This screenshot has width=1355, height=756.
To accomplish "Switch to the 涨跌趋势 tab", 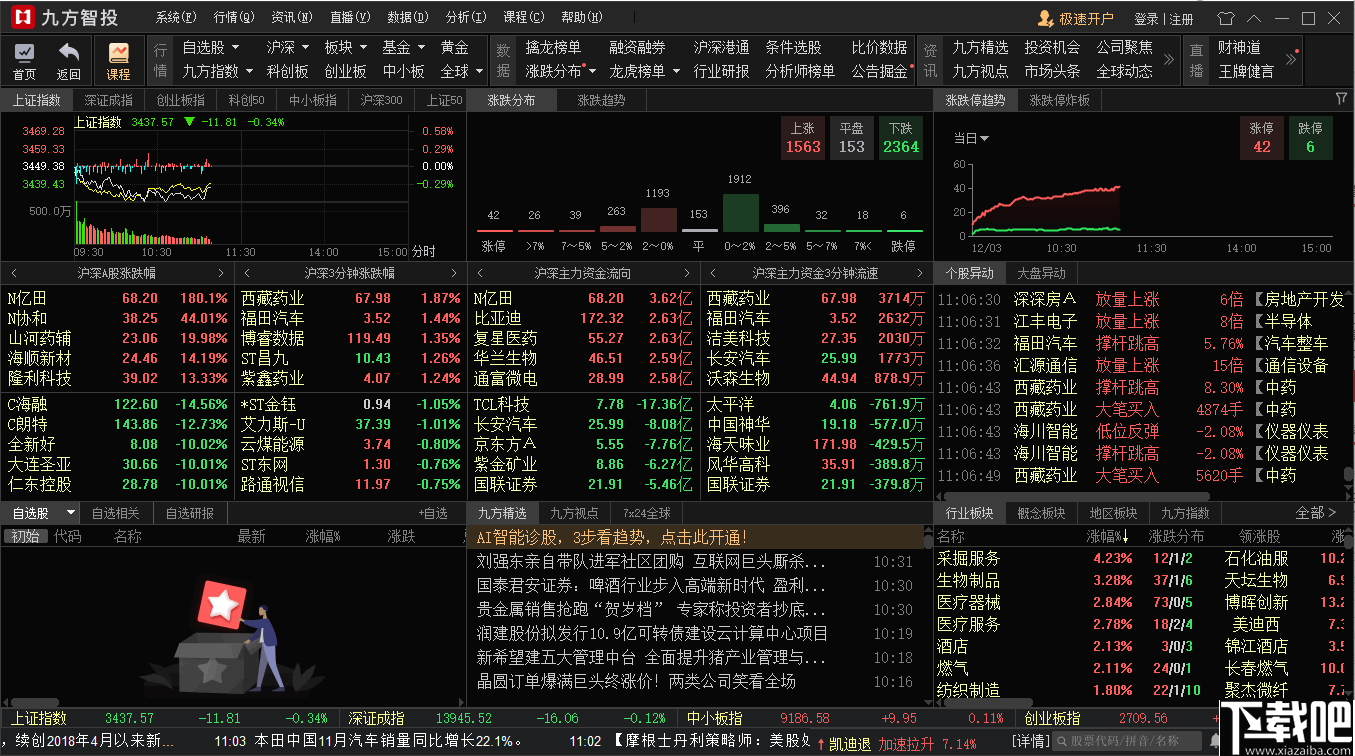I will 601,100.
